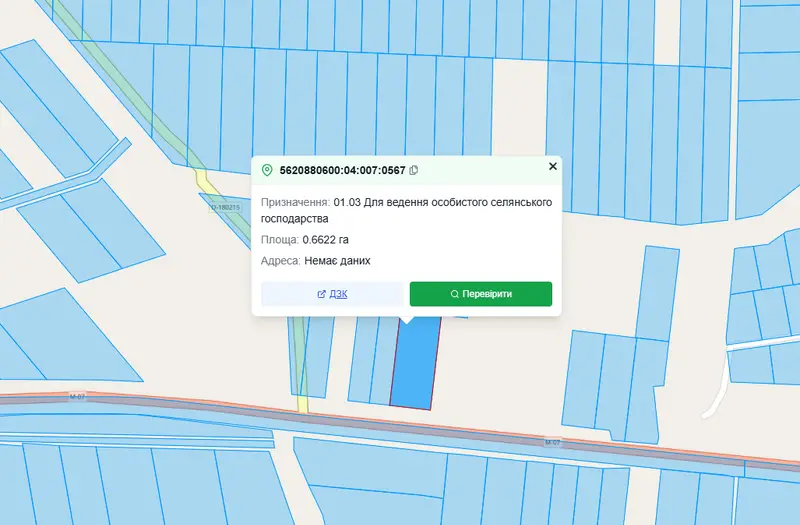Image resolution: width=800 pixels, height=525 pixels.
Task: Click the address value Немає даних
Action: (x=337, y=261)
